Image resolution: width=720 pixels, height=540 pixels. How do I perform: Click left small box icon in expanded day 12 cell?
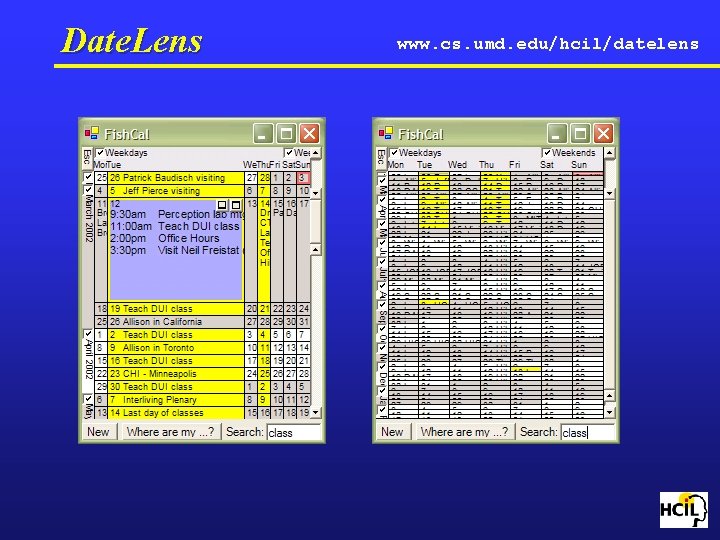[x=222, y=205]
